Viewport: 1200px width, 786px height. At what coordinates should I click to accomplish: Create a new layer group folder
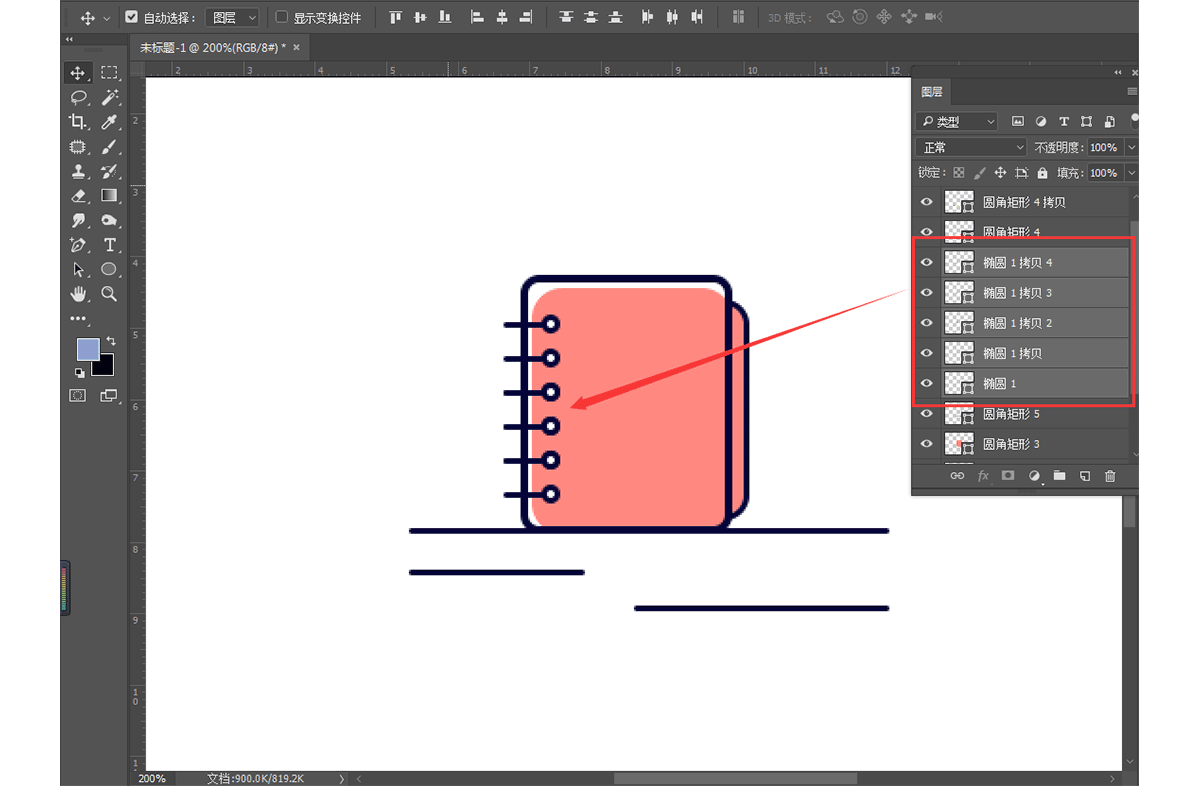pos(1059,476)
